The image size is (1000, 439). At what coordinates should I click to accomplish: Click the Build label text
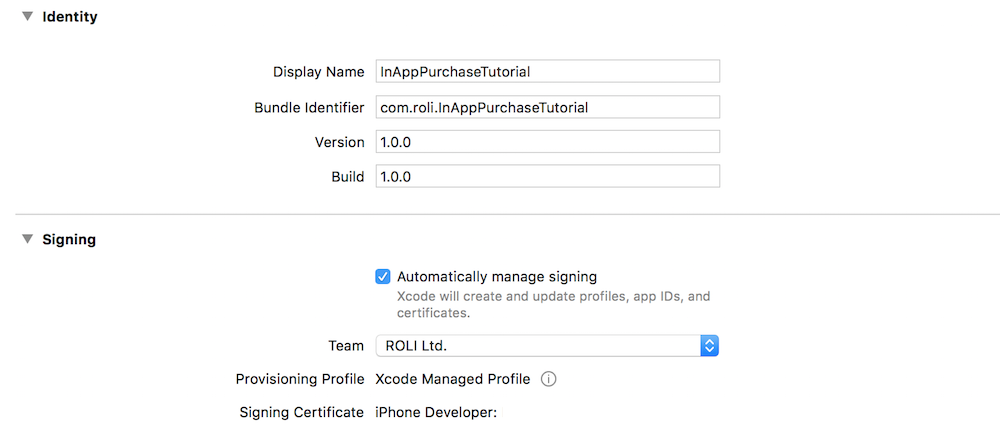point(347,176)
